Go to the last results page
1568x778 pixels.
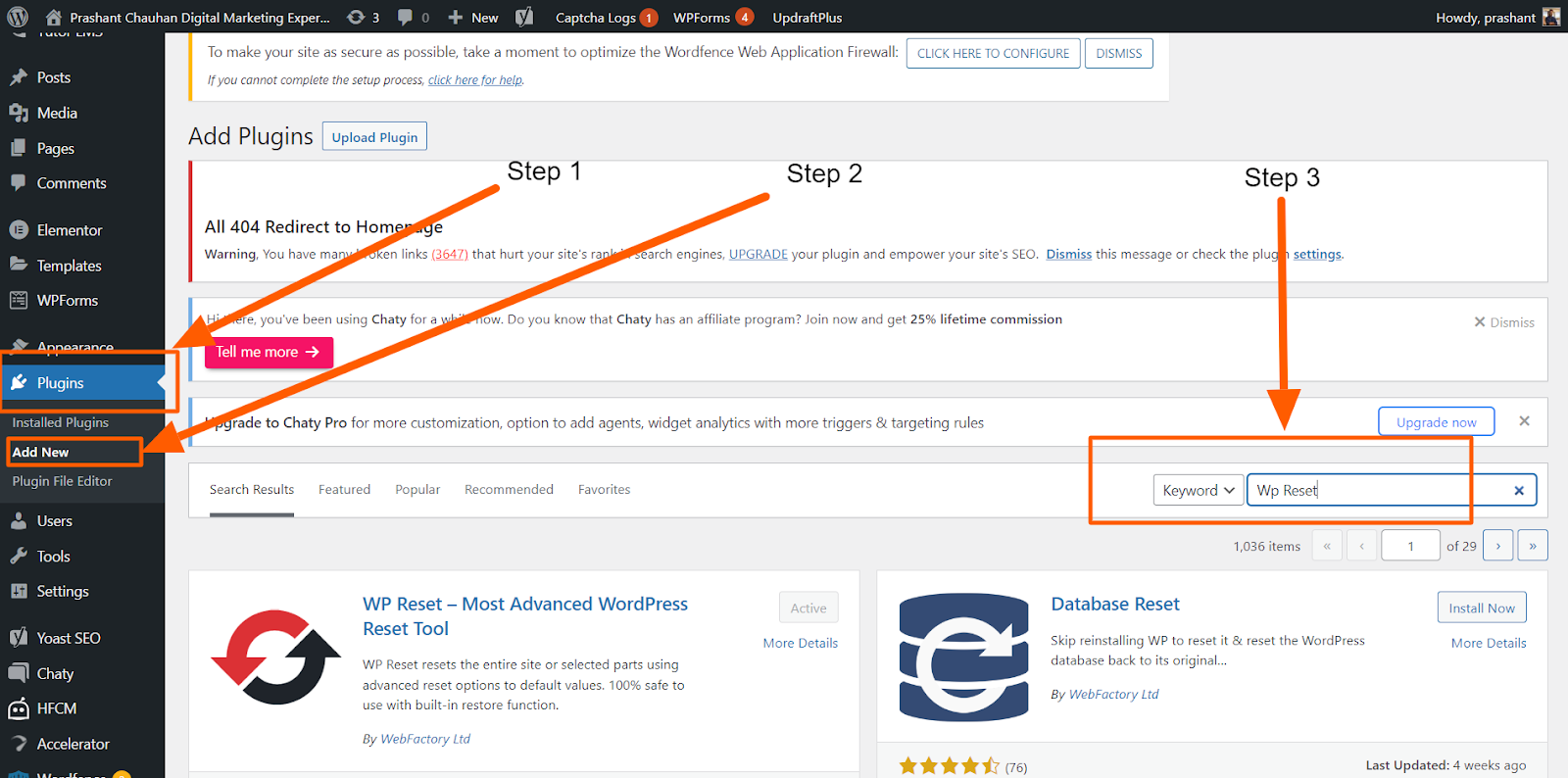coord(1532,546)
